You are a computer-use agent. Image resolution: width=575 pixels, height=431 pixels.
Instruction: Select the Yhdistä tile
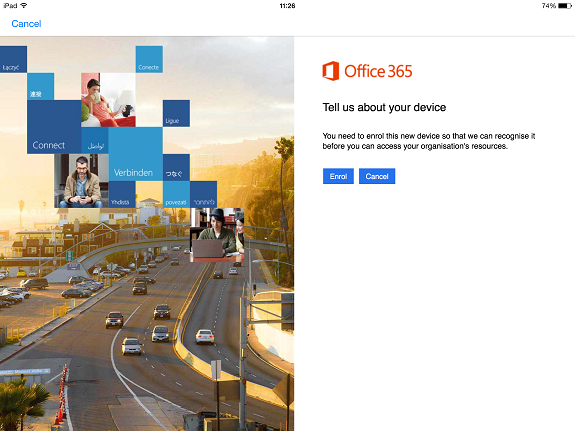click(x=122, y=194)
